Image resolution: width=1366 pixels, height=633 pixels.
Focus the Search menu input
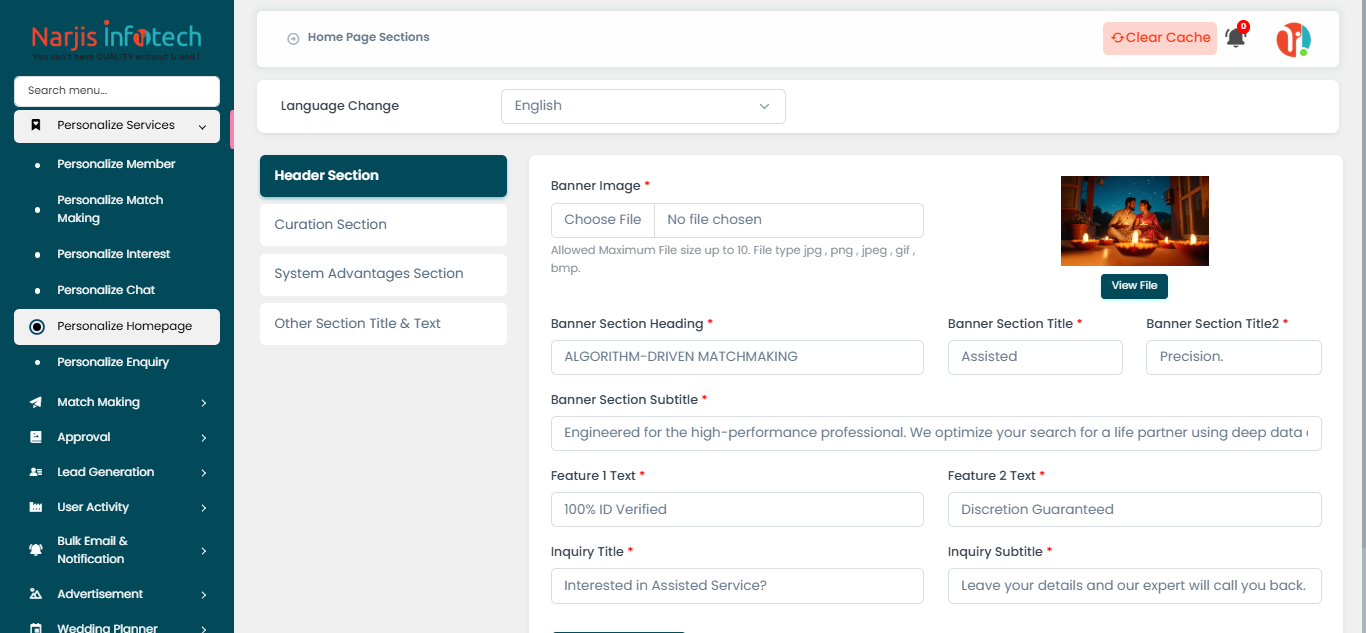coord(116,91)
